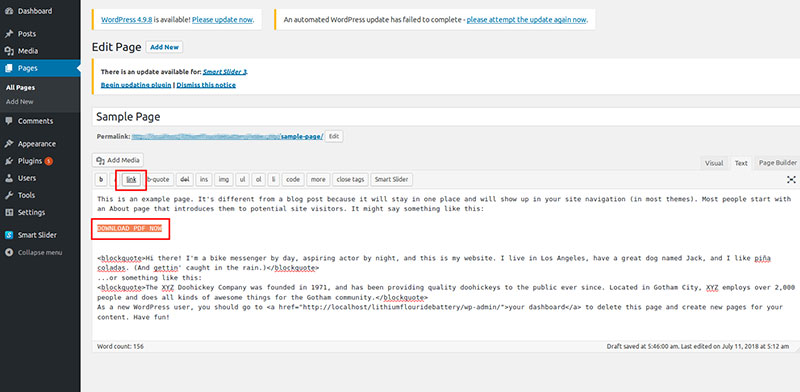Click the link quicktag button

131,180
